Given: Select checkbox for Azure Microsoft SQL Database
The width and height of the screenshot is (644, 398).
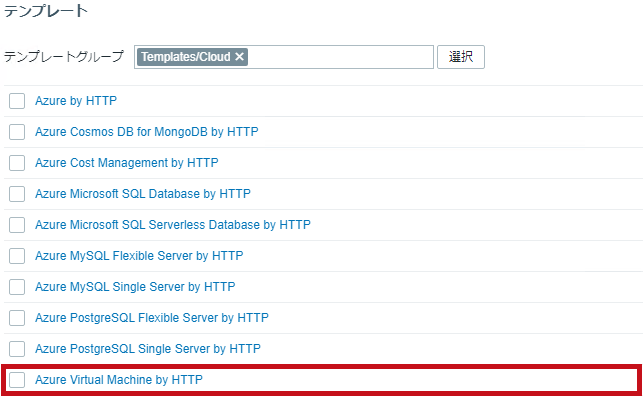Looking at the screenshot, I should tap(17, 194).
